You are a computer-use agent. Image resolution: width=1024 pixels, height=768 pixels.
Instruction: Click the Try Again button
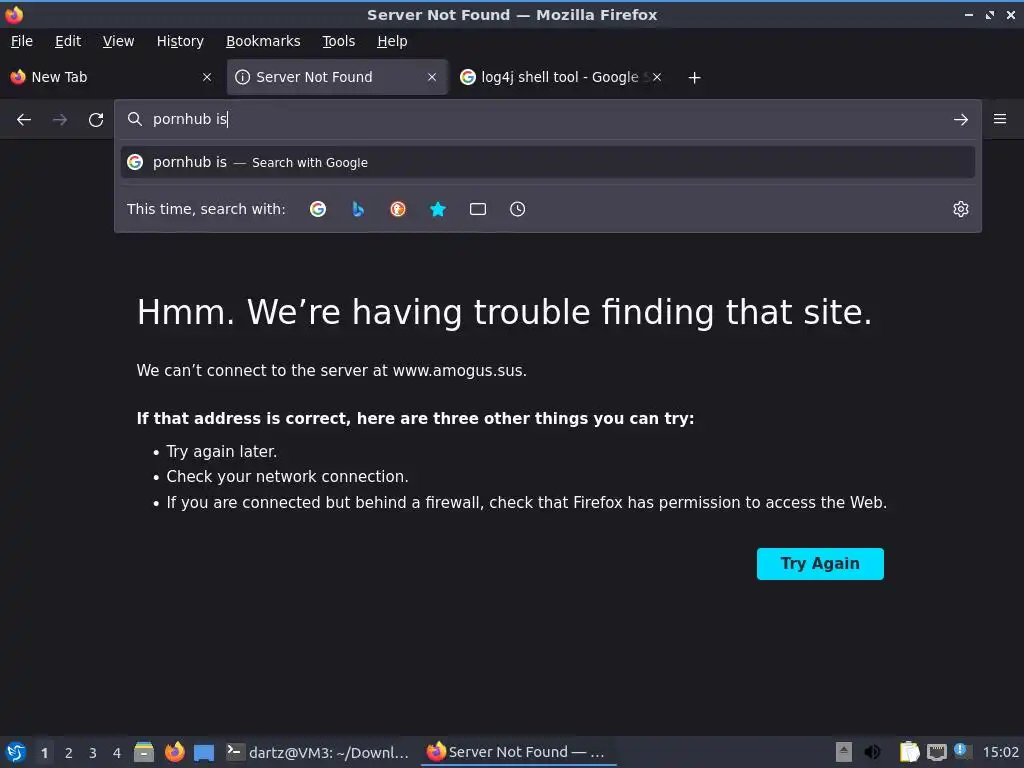click(820, 564)
